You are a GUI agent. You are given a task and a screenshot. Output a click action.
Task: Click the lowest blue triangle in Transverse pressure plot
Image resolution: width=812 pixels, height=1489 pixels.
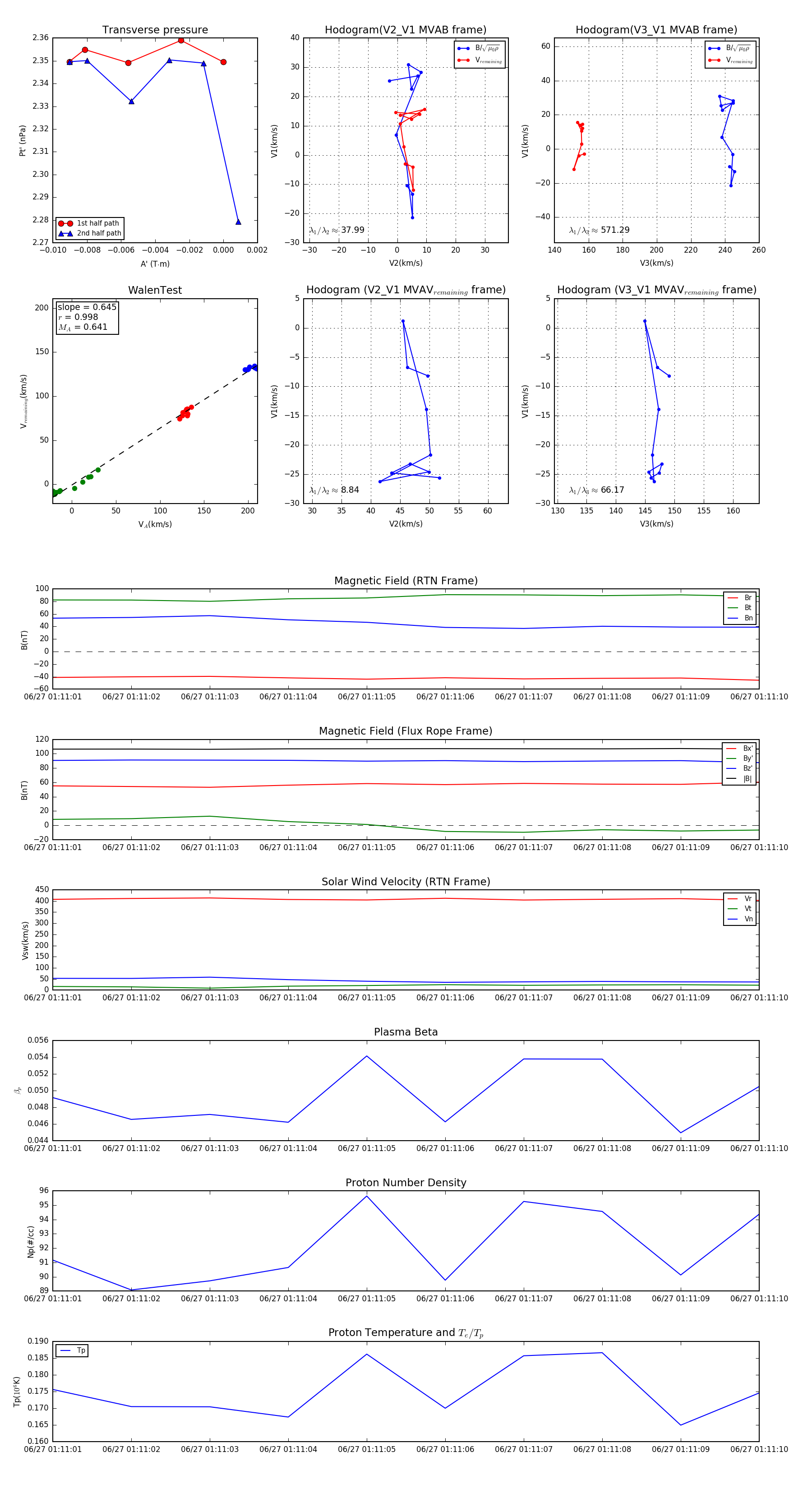coord(238,222)
